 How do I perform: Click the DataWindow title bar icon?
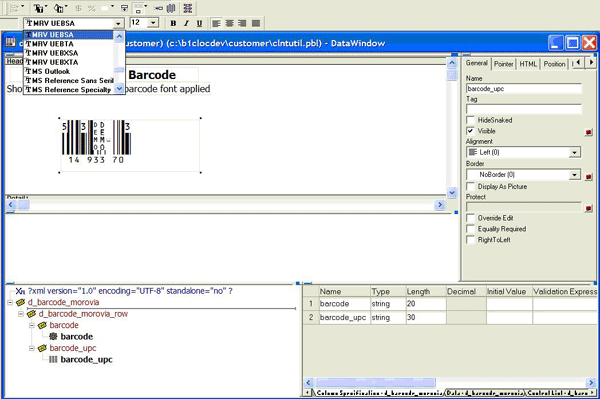(11, 42)
